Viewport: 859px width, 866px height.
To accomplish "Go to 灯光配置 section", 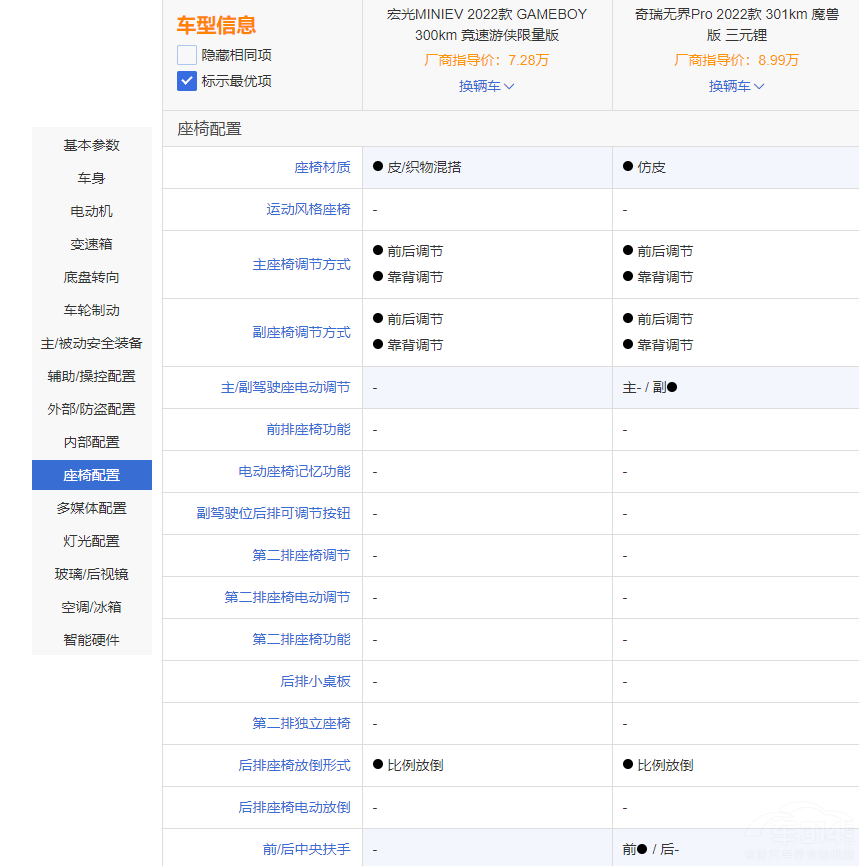I will click(x=92, y=541).
